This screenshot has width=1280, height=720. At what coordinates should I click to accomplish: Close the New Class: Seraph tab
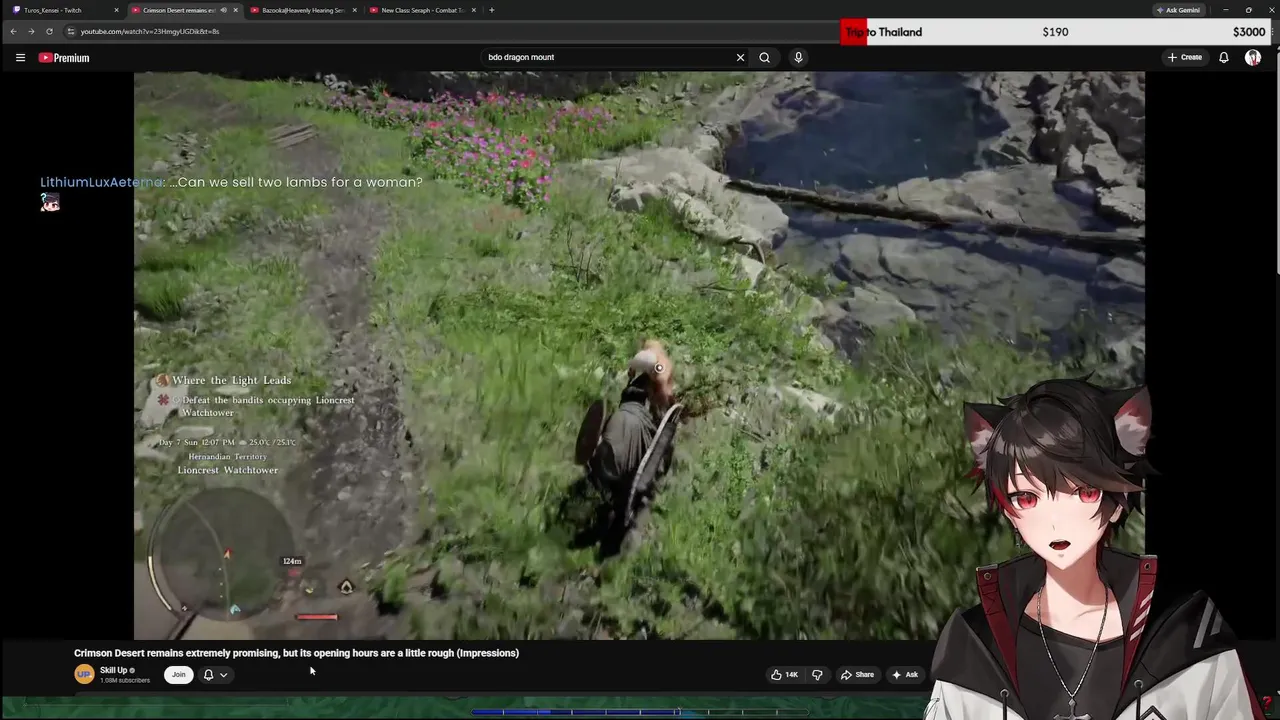pyautogui.click(x=474, y=10)
